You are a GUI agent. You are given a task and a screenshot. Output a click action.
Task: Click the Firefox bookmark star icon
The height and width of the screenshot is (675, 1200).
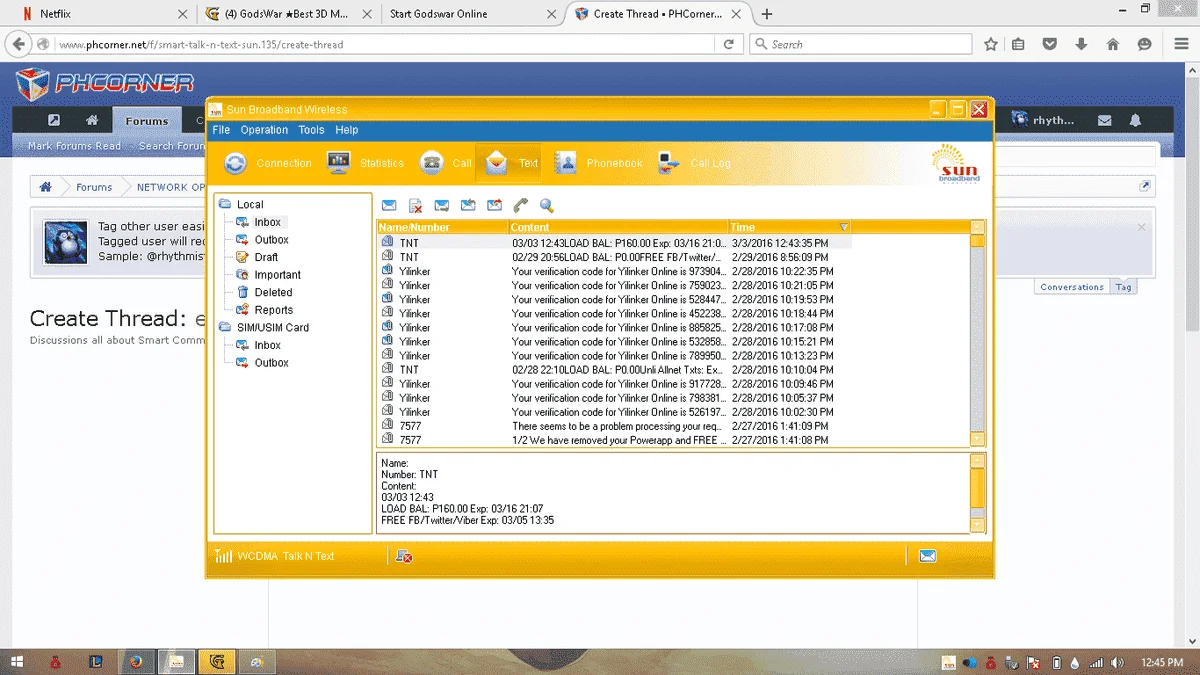991,44
